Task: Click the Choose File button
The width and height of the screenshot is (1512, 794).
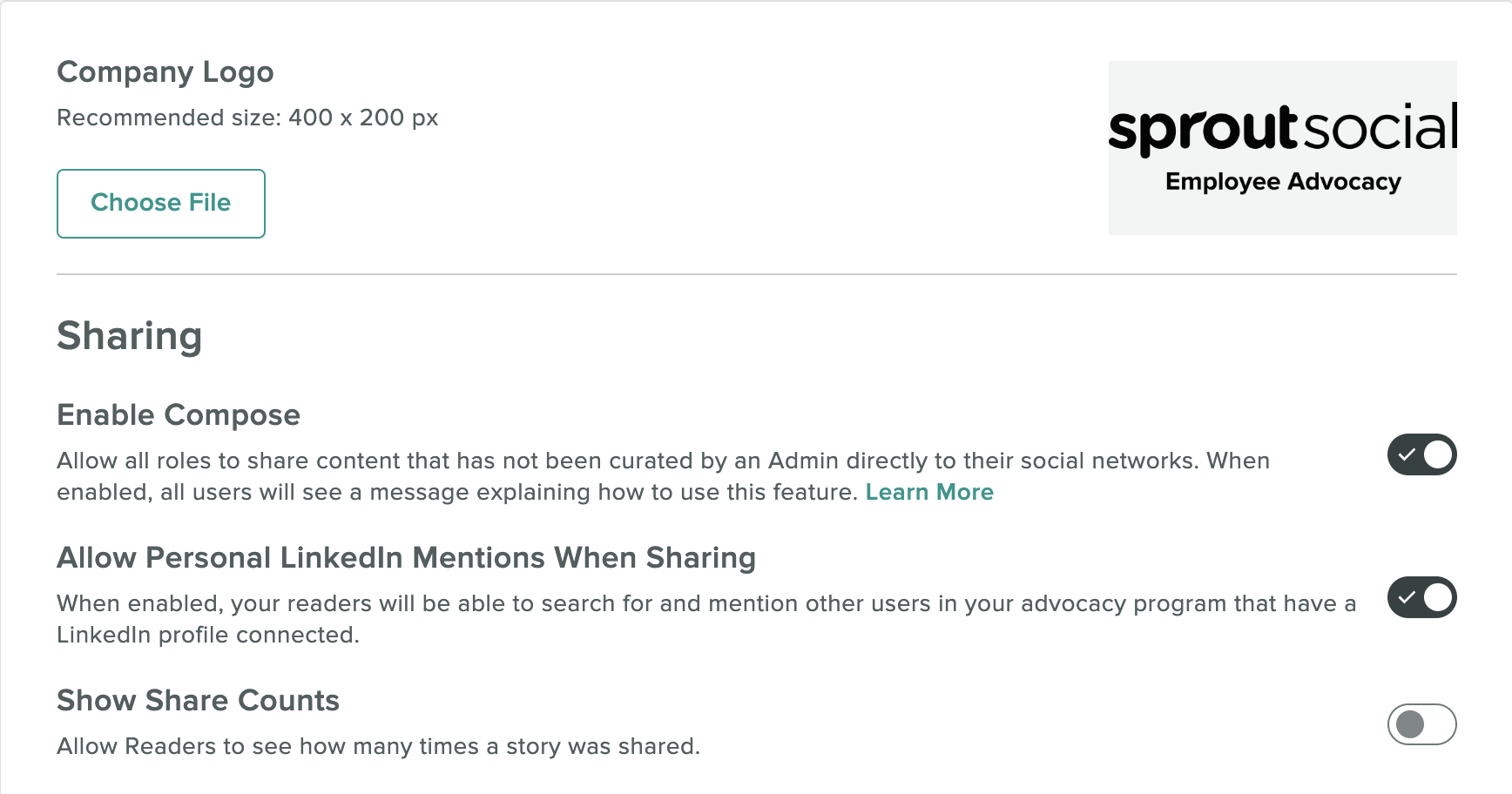Action: 161,204
